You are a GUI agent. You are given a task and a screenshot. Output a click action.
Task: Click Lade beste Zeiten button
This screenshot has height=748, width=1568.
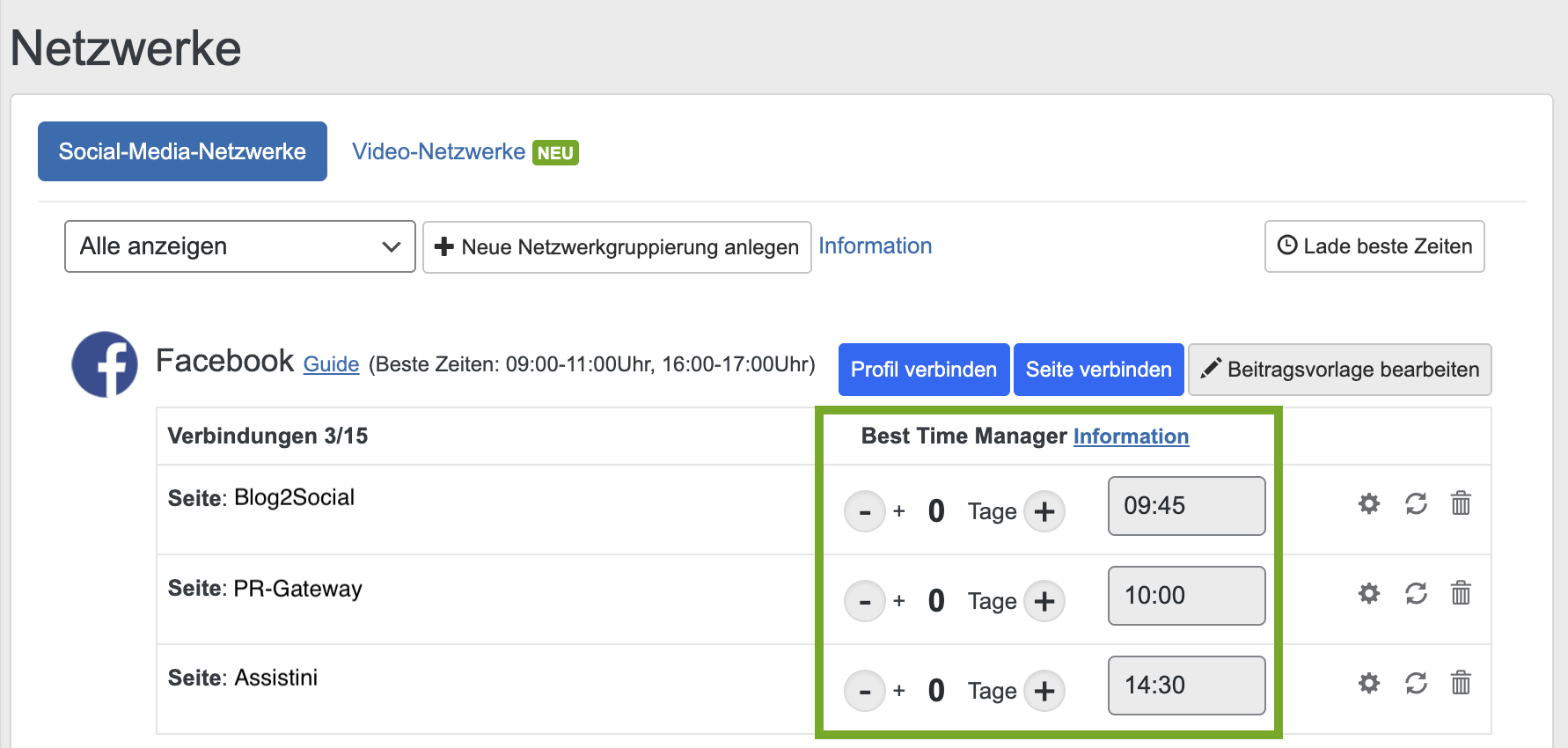point(1374,246)
